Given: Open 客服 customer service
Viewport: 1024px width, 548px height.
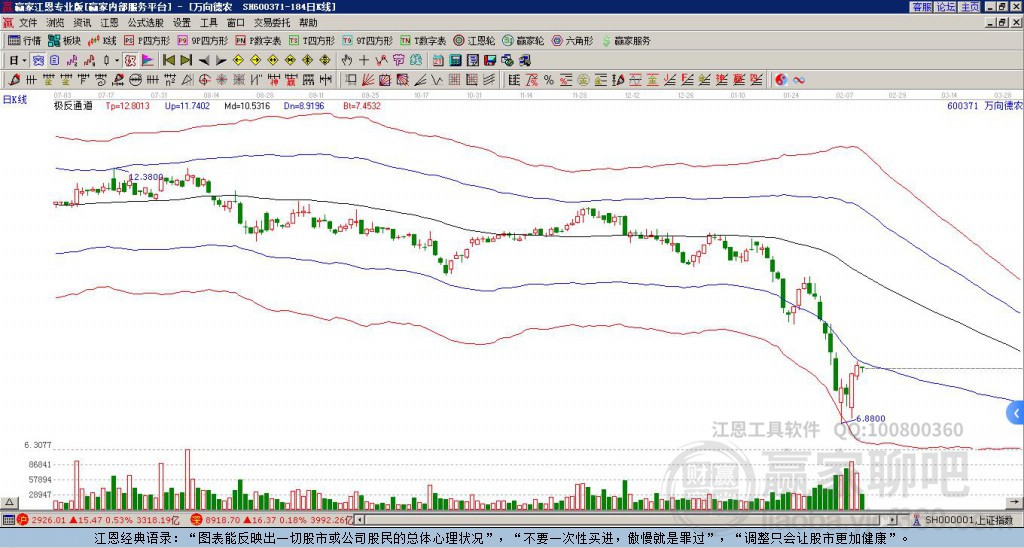Looking at the screenshot, I should point(921,7).
